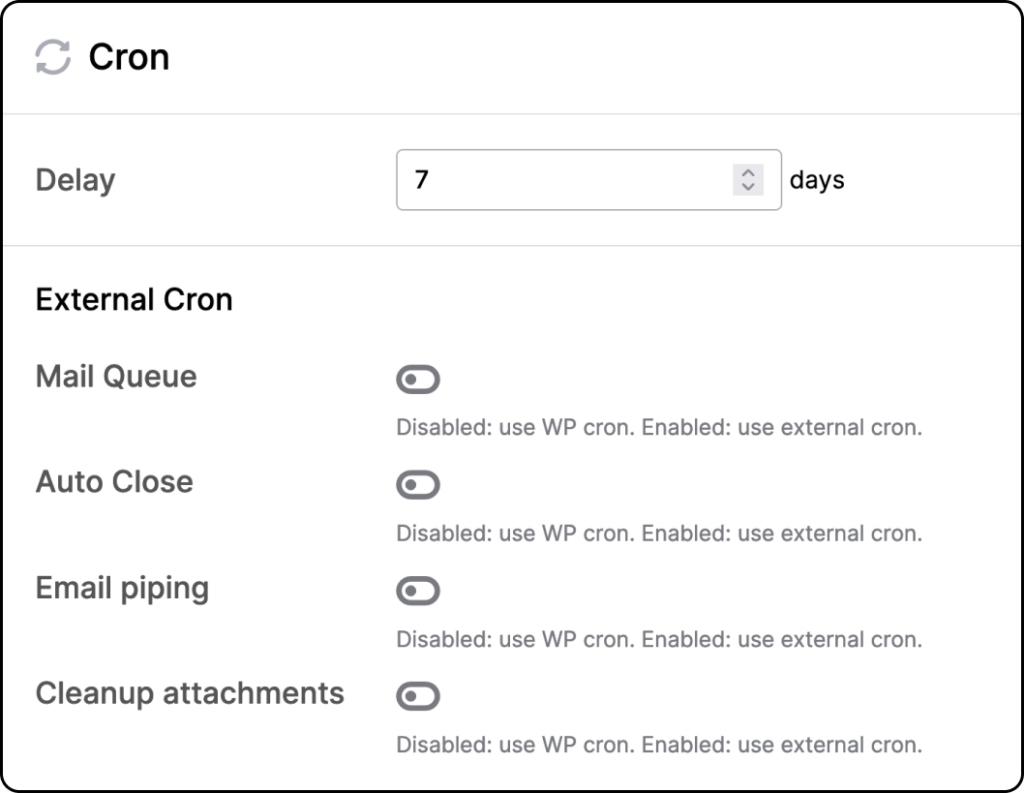Switch on the Cleanup attachments toggle
This screenshot has height=793, width=1024.
[x=418, y=696]
